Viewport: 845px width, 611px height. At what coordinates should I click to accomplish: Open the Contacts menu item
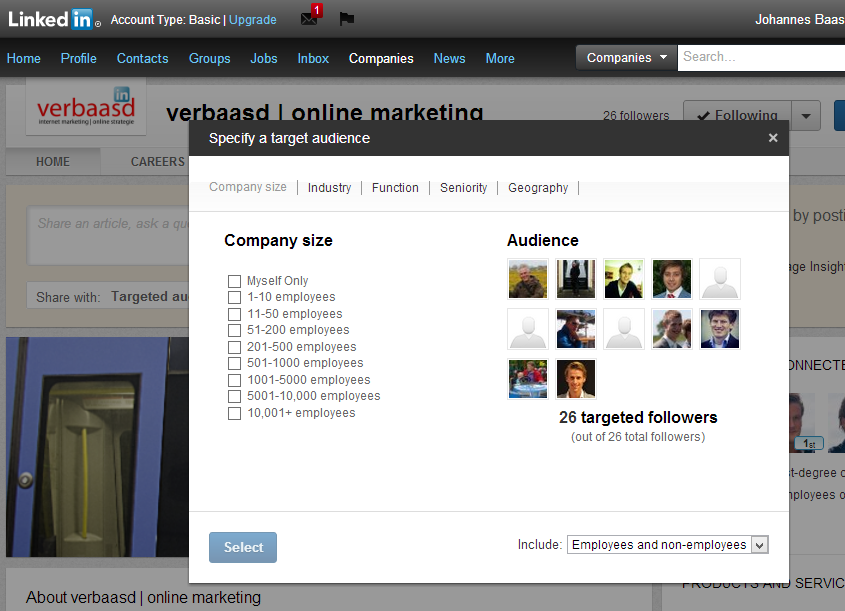click(143, 58)
